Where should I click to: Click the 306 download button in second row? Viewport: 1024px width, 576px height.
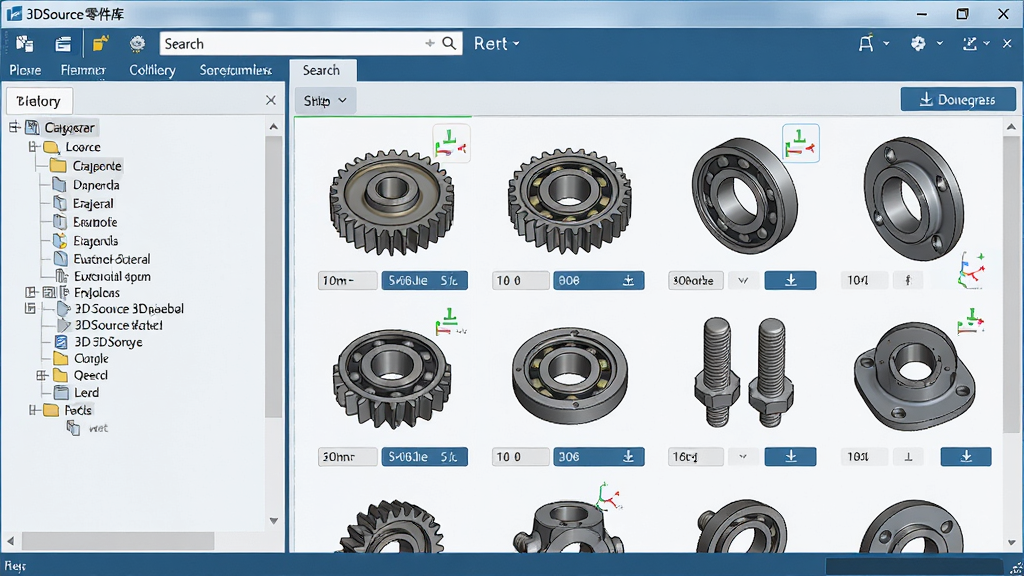599,456
